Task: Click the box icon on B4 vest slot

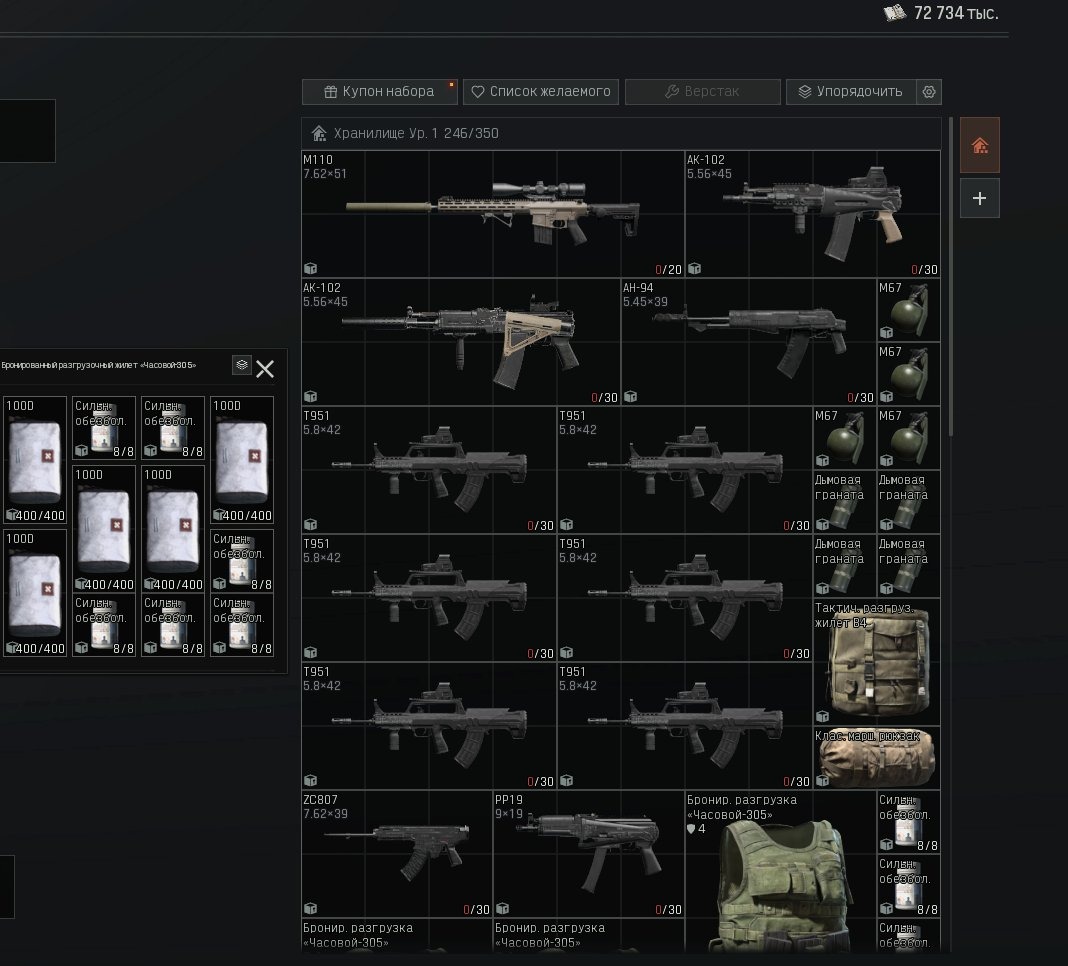Action: [822, 717]
